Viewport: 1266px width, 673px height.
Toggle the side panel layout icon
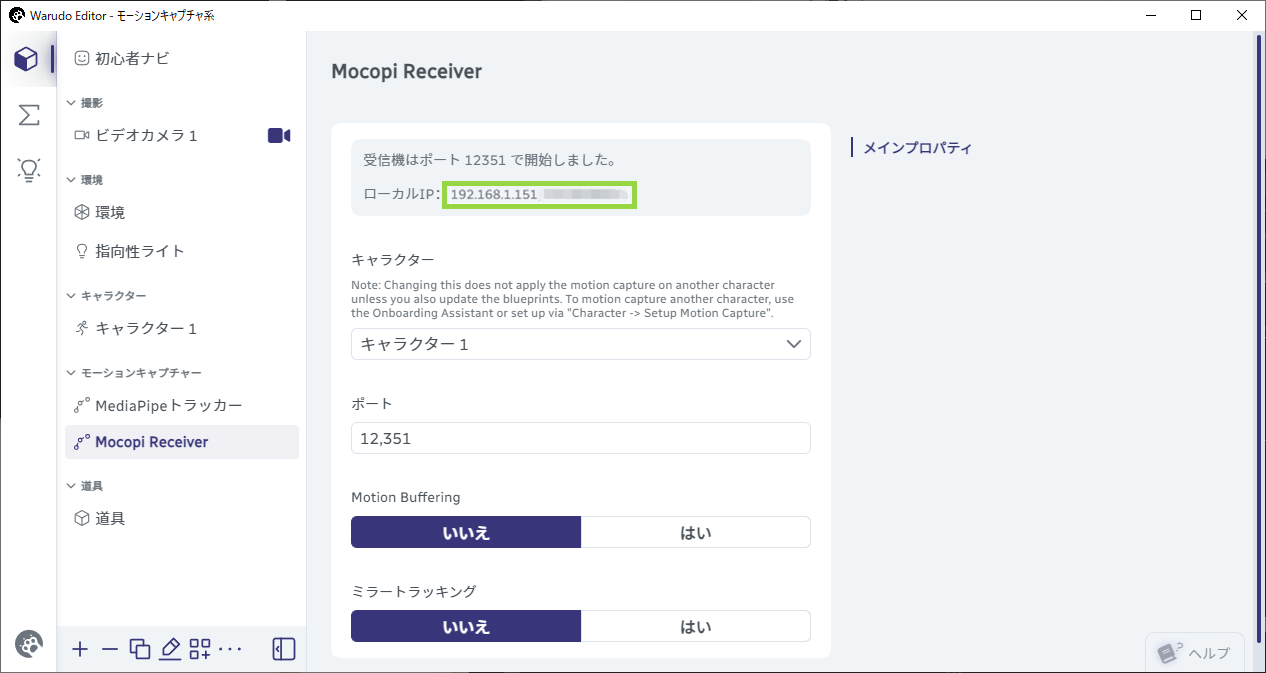click(x=284, y=649)
